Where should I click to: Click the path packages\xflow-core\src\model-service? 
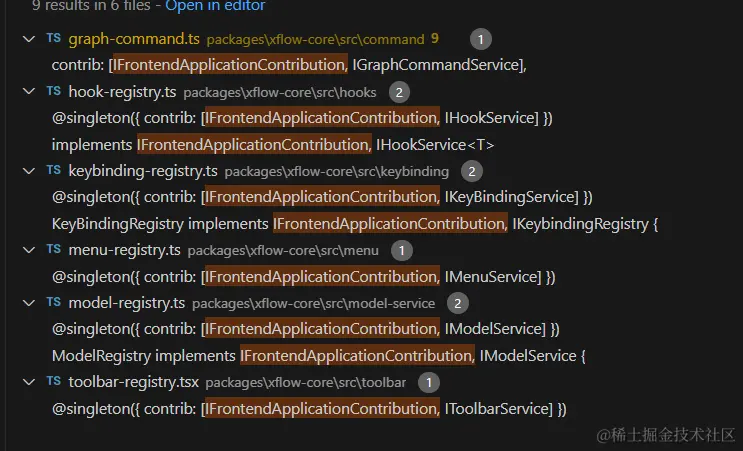(x=314, y=304)
